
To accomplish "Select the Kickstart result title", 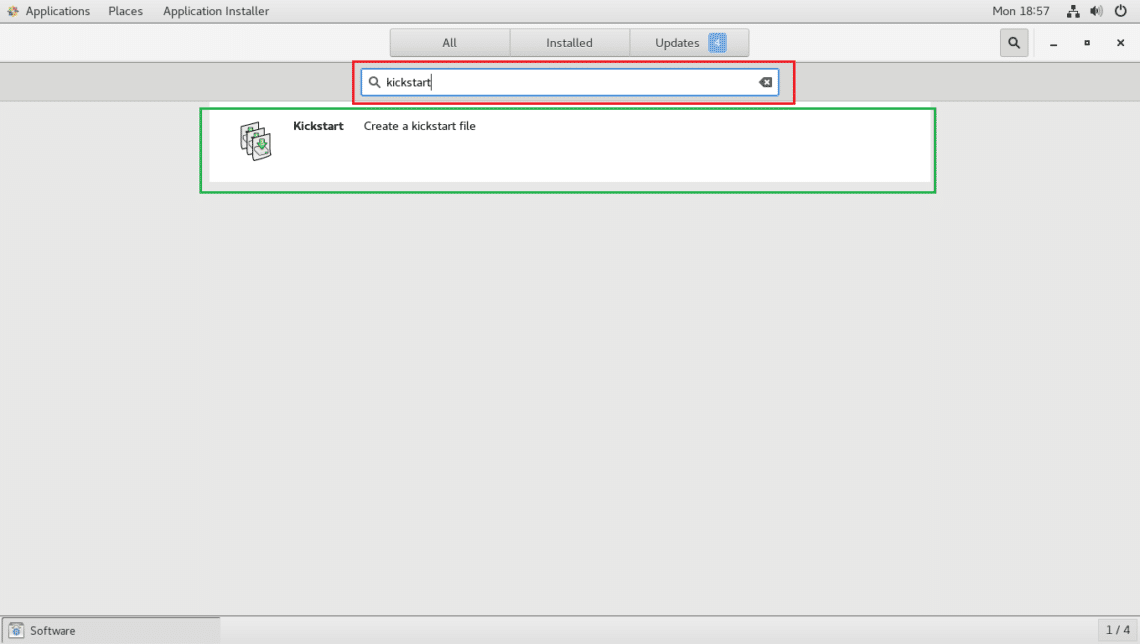I will (318, 126).
